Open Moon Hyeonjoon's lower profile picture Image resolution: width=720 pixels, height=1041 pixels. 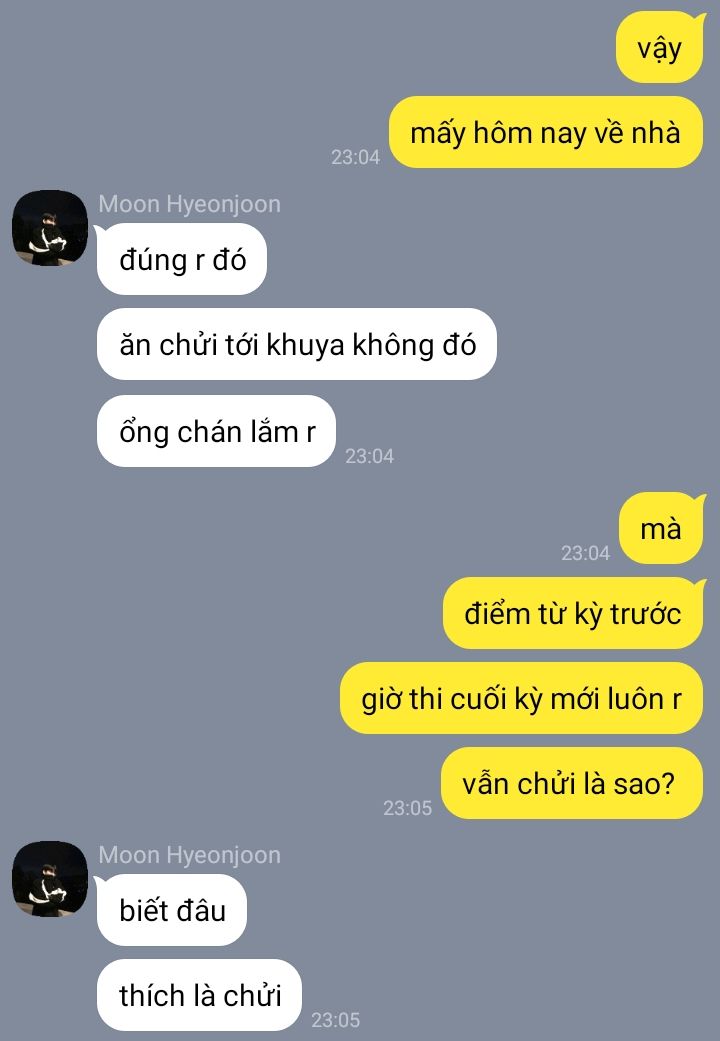click(x=50, y=878)
